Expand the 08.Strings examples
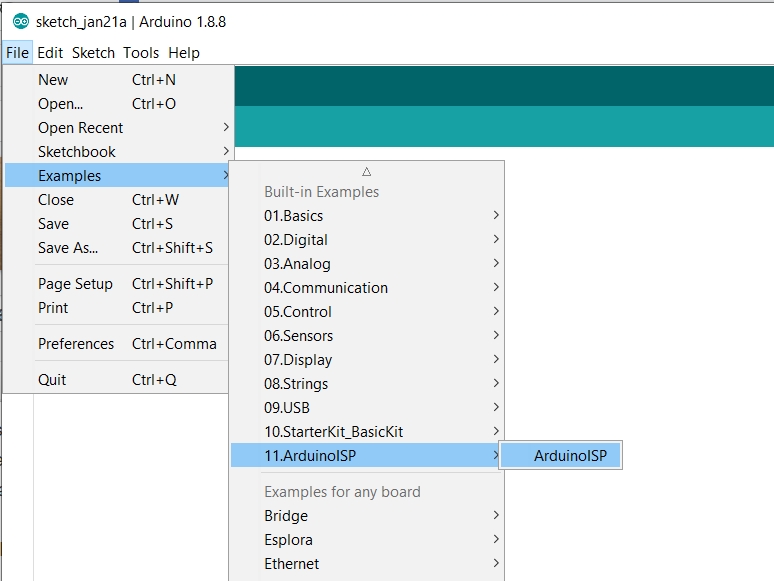Screen dimensions: 774x581 (x=367, y=384)
